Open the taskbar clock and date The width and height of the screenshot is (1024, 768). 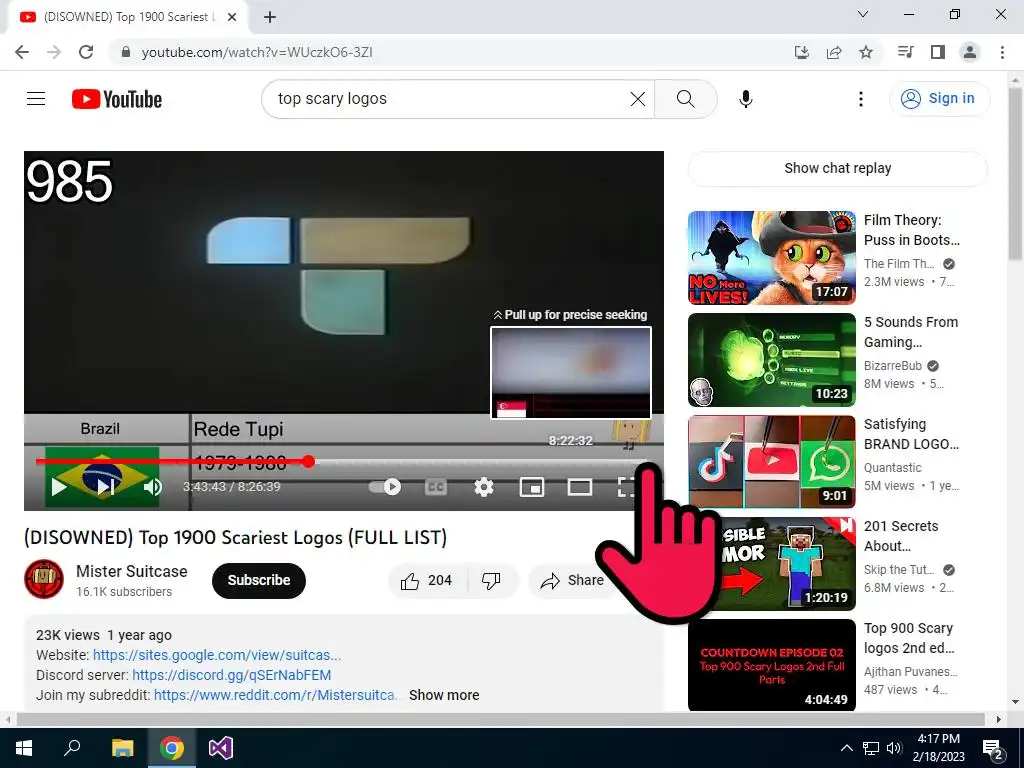(x=938, y=748)
